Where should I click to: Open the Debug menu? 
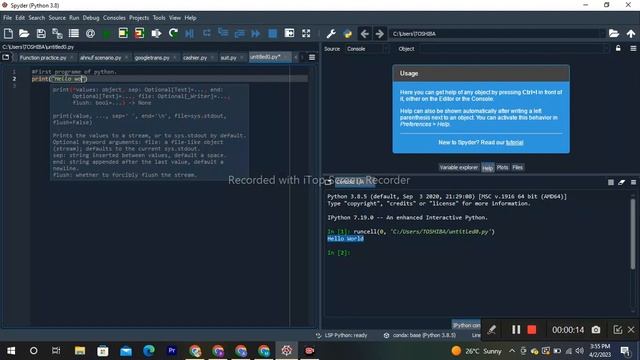[x=91, y=18]
